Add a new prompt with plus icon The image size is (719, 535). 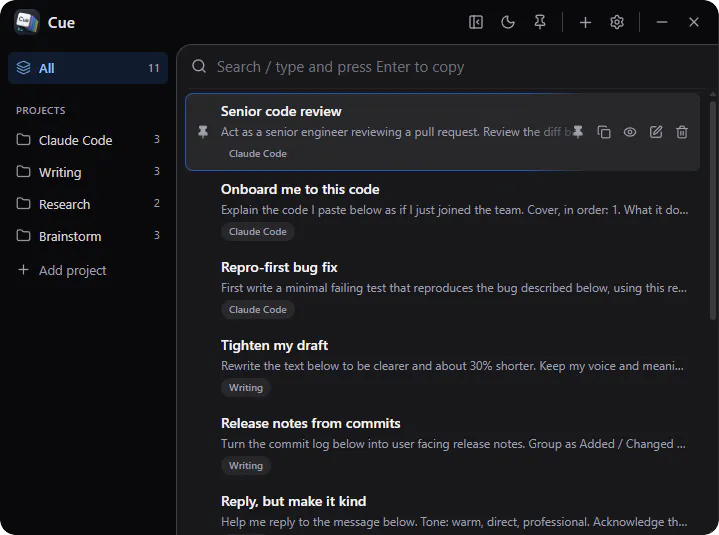pos(585,22)
